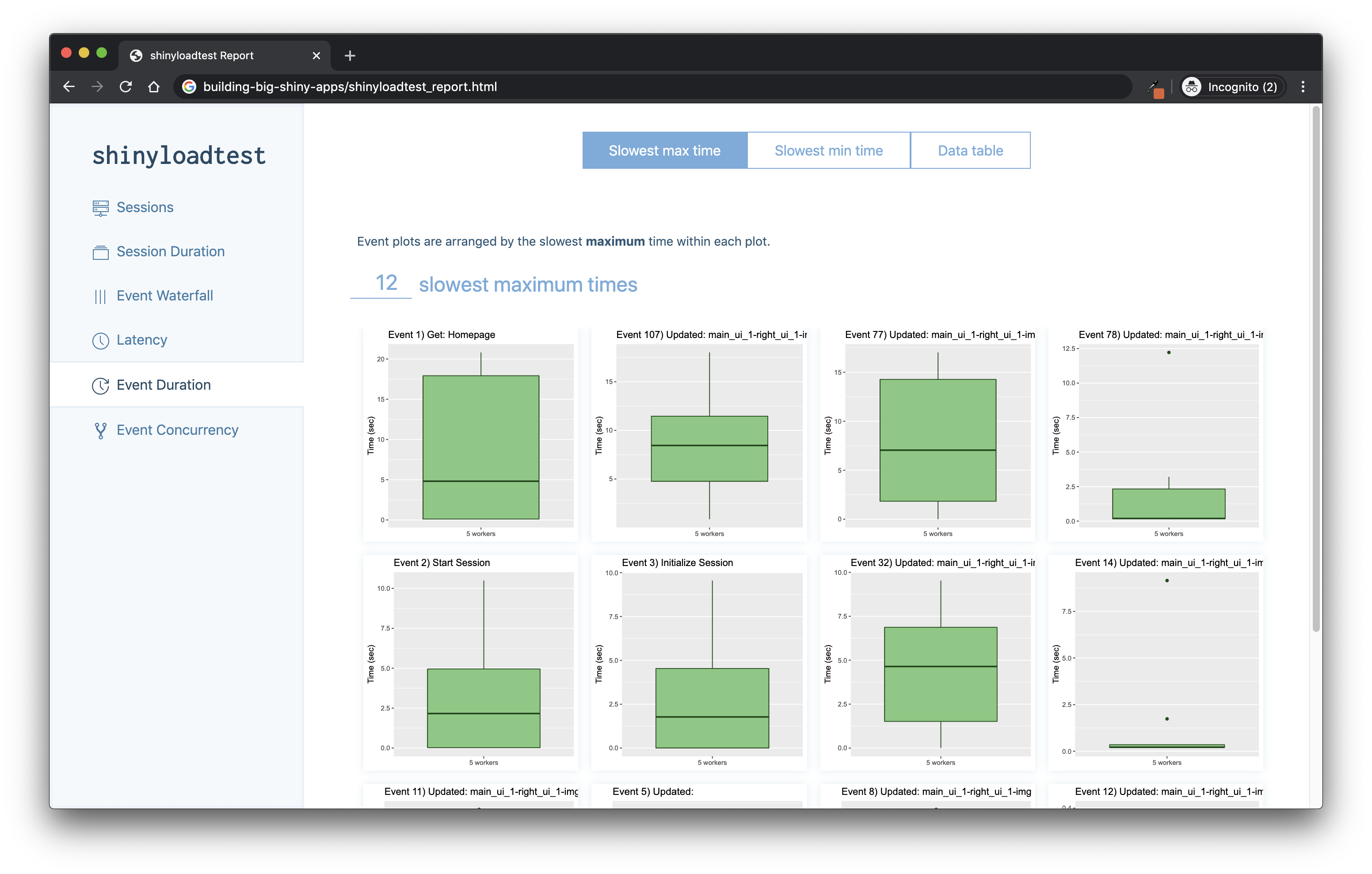The height and width of the screenshot is (874, 1372).
Task: Open the Chrome three-dot menu
Action: coord(1303,87)
